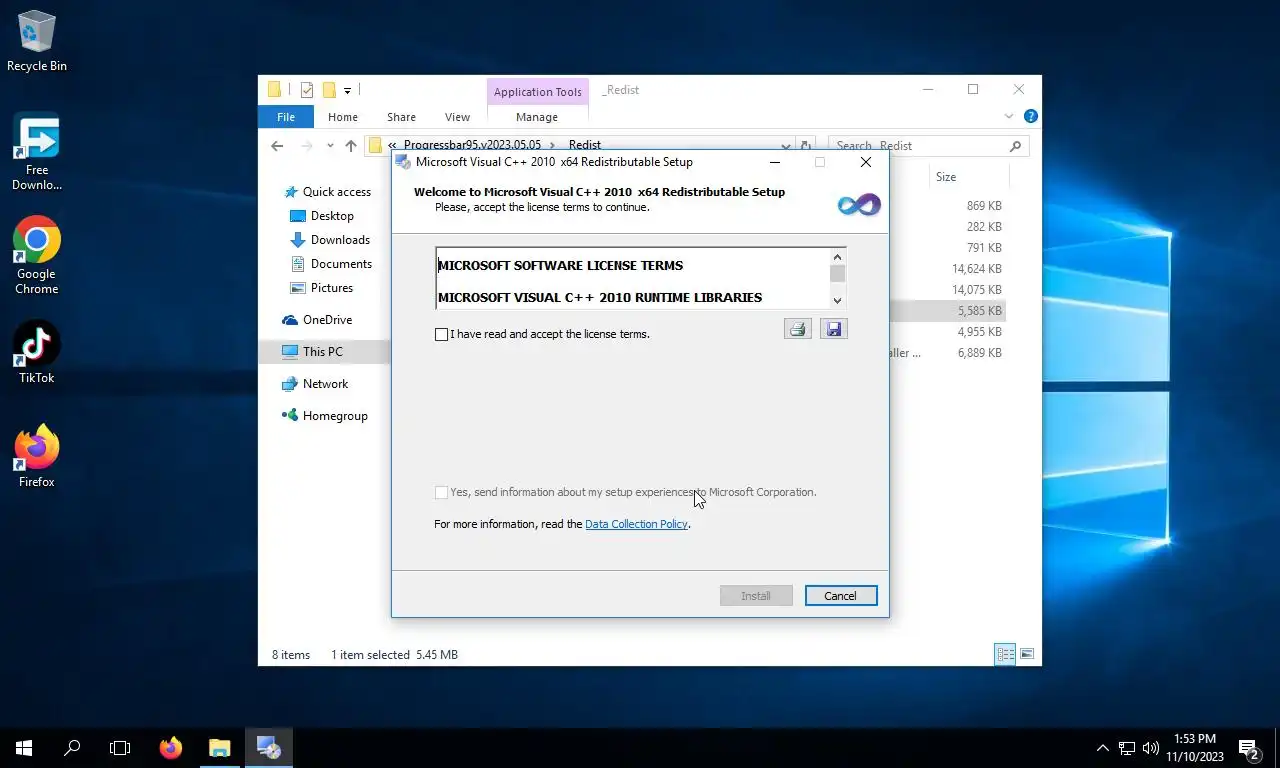1280x768 pixels.
Task: Open Free Download Manager desktop icon
Action: 37,153
